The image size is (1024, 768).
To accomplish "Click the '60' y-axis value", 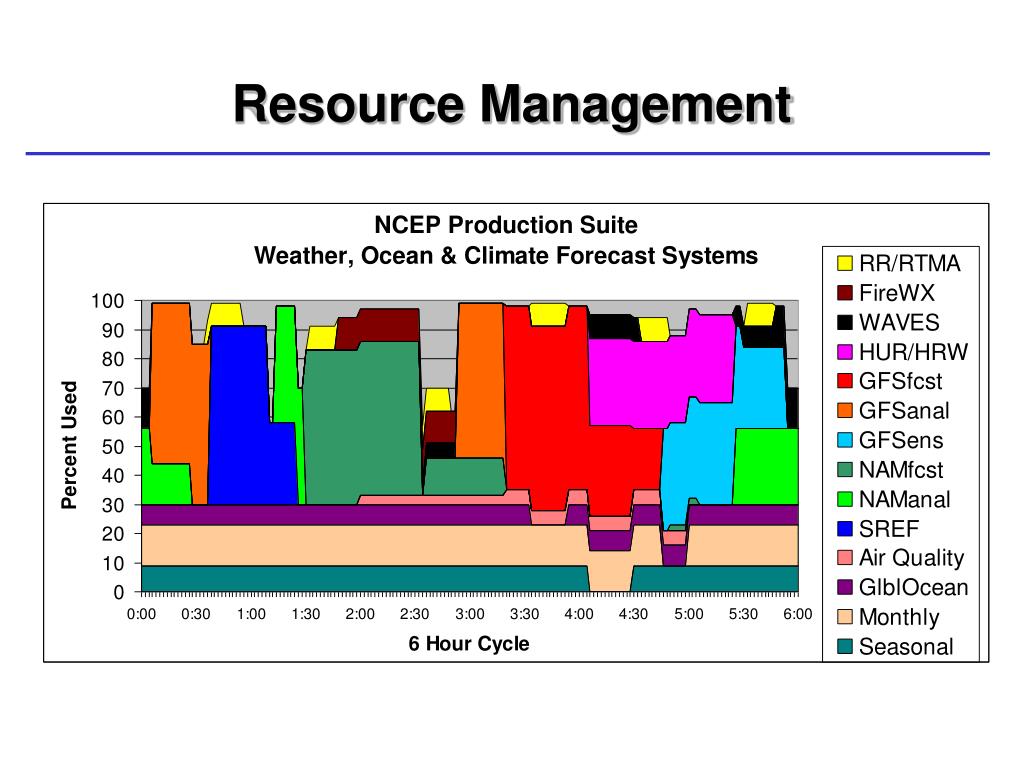I will click(x=112, y=417).
